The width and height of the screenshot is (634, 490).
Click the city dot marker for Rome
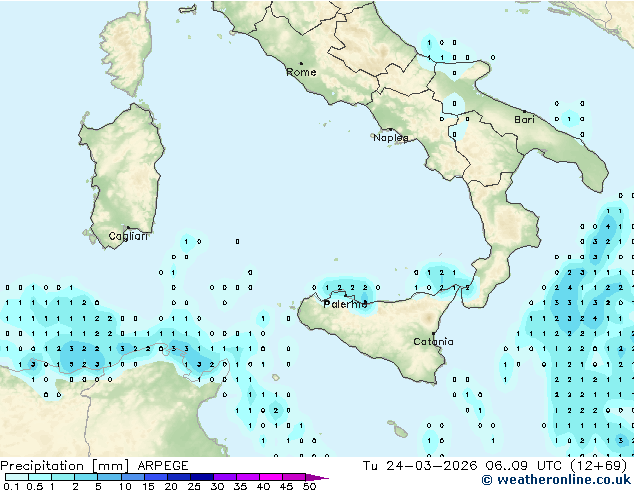301,63
